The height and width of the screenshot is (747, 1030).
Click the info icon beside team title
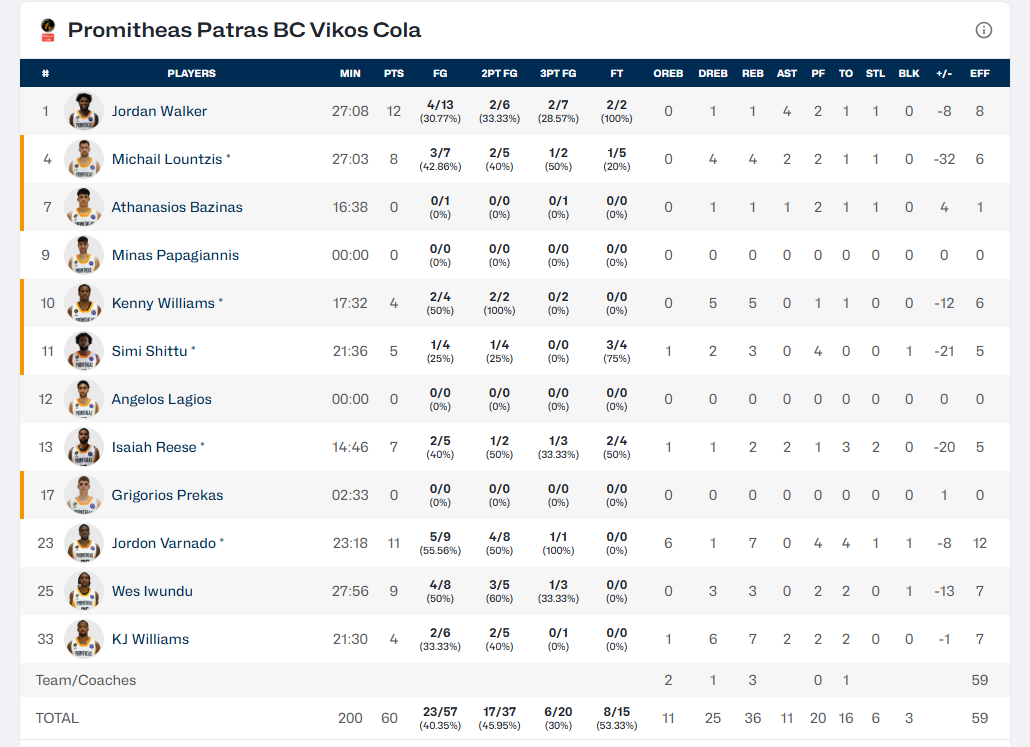point(984,30)
